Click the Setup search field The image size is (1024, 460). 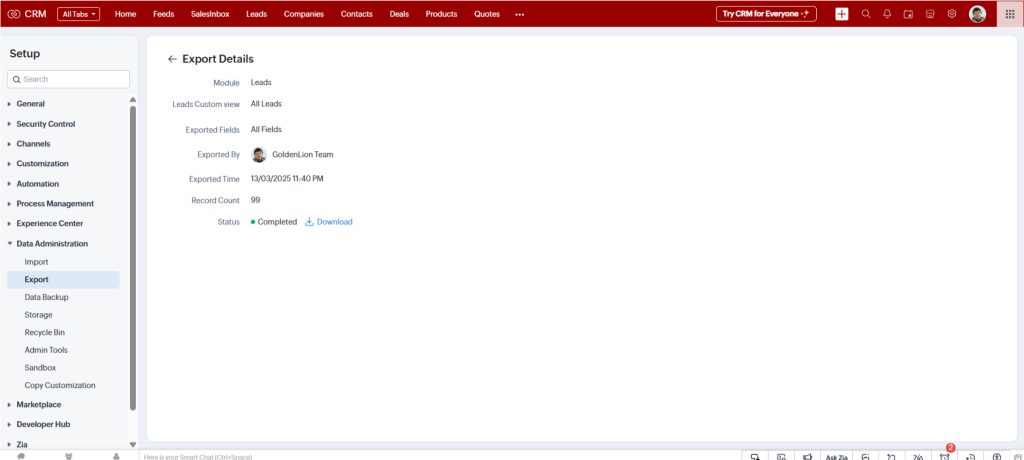click(x=69, y=79)
